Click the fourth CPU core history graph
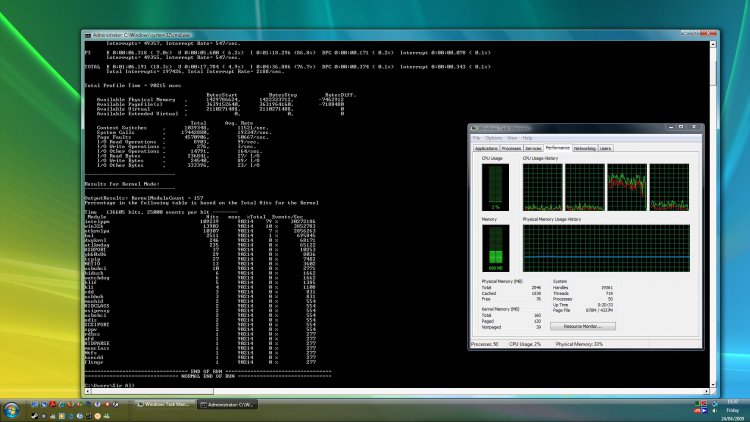Screen dimensions: 750x422 [x=669, y=187]
